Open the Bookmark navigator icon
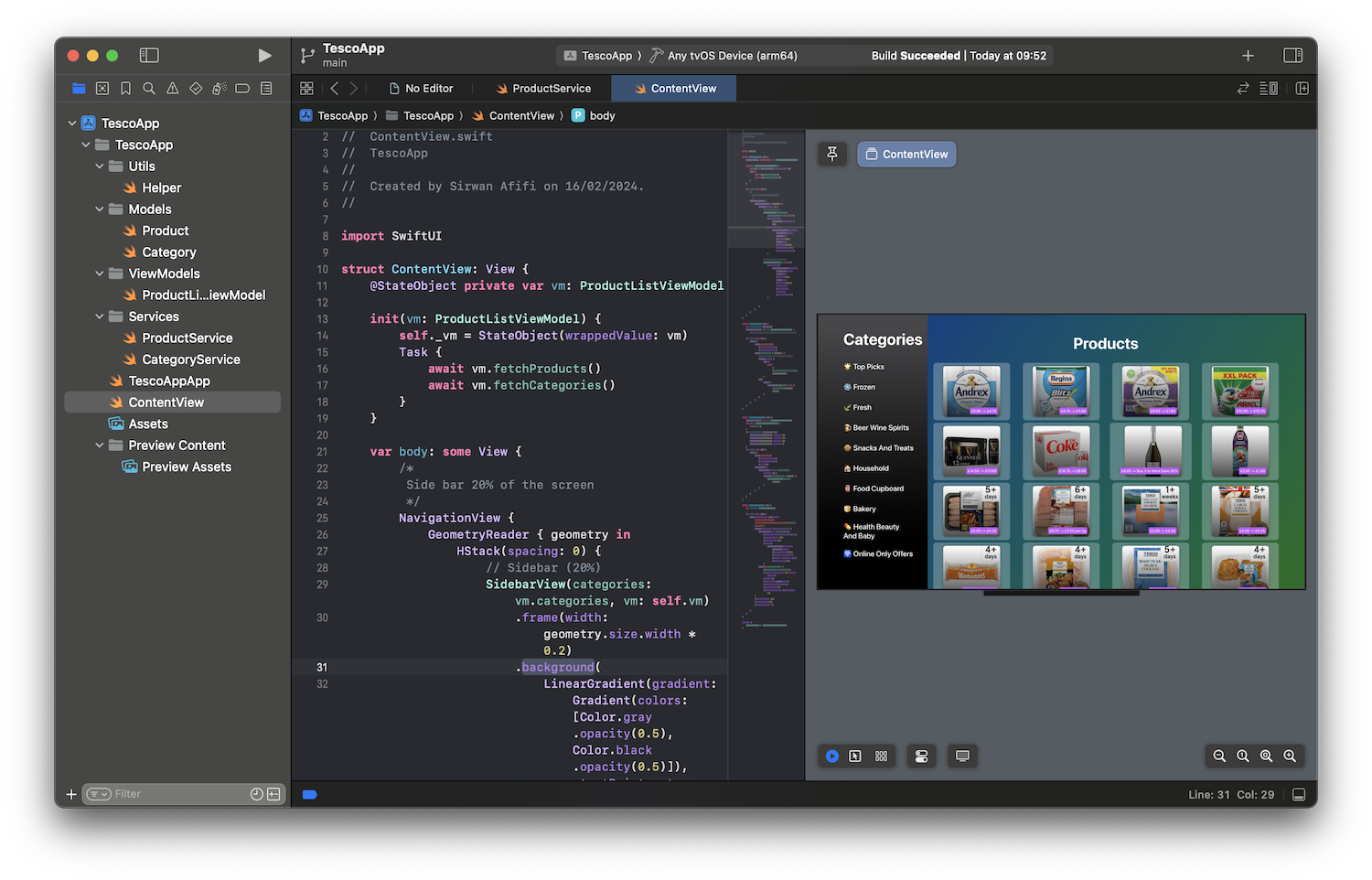 125,89
